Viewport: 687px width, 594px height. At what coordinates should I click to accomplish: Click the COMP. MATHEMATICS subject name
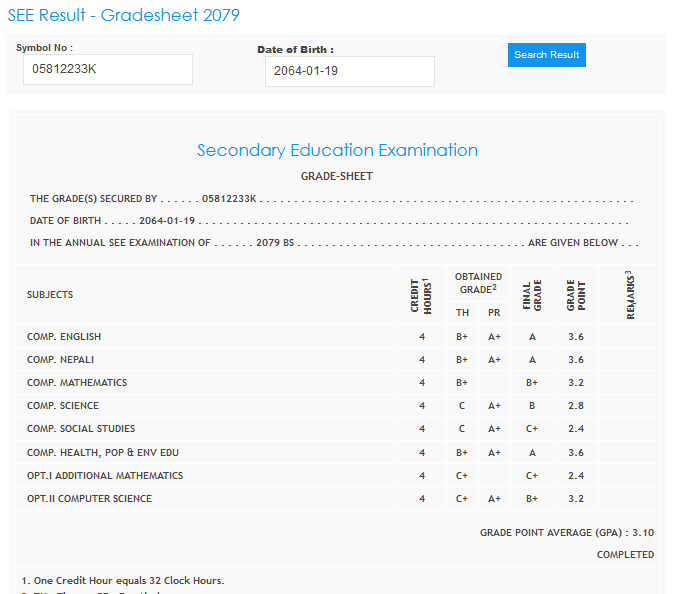tap(77, 383)
